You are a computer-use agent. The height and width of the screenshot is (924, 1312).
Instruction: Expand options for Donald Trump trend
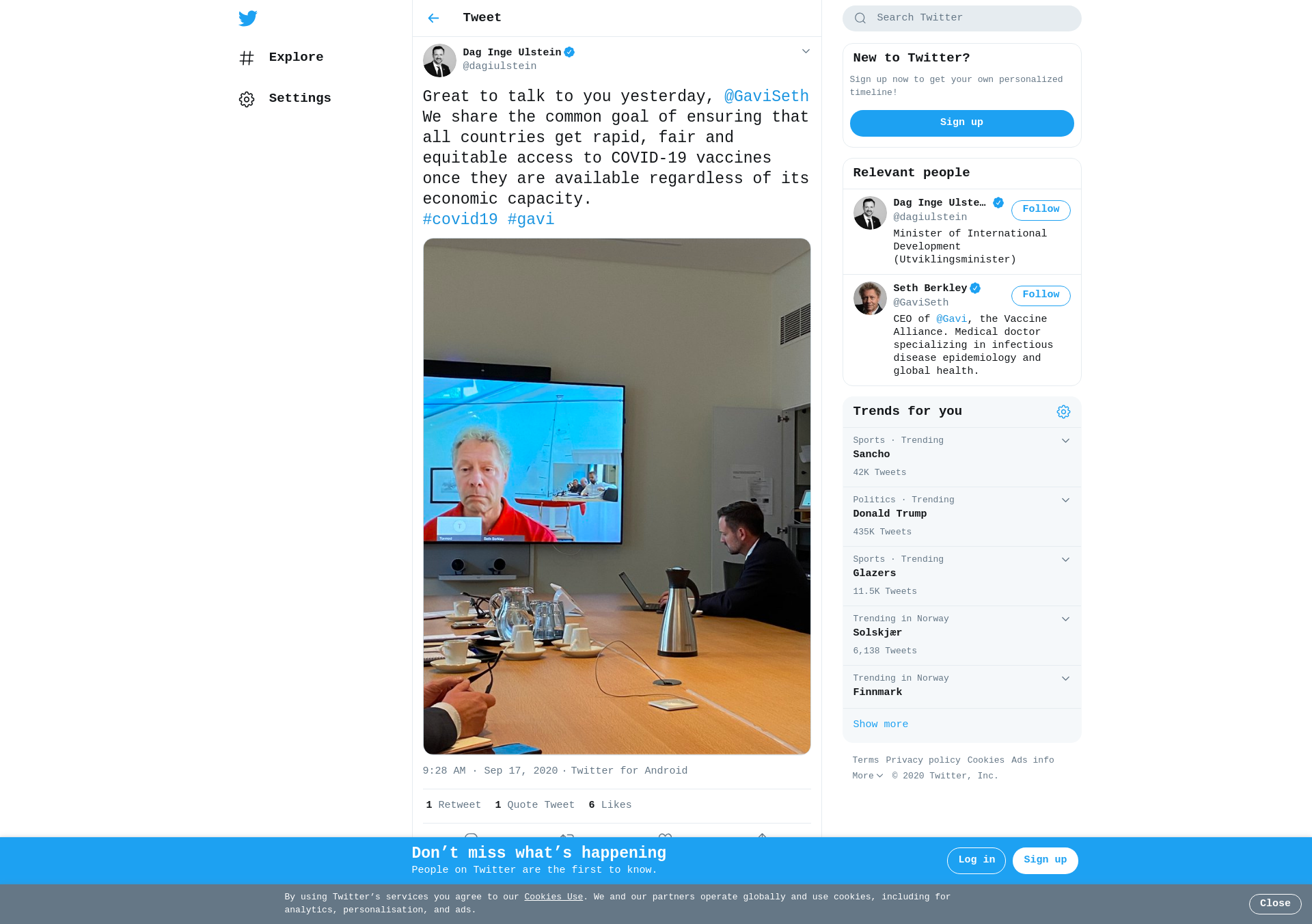click(x=1065, y=500)
